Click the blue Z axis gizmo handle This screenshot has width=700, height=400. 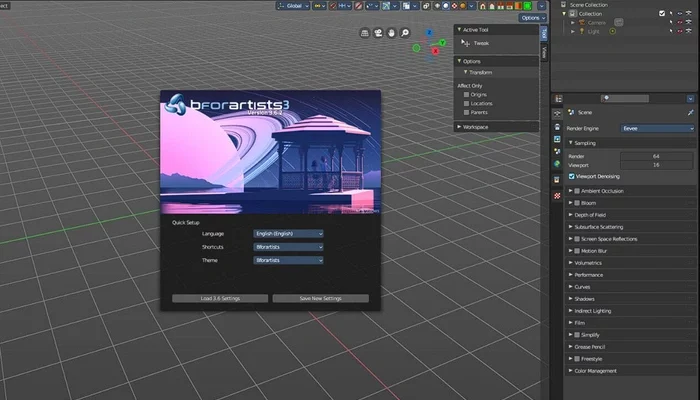429,33
